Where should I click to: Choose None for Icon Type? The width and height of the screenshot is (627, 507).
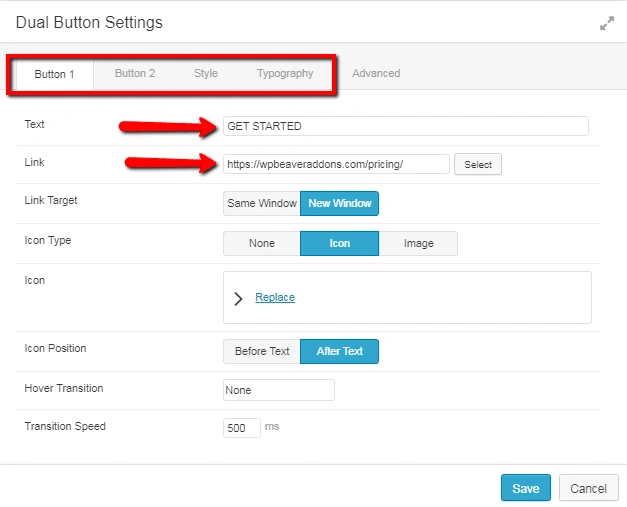262,243
